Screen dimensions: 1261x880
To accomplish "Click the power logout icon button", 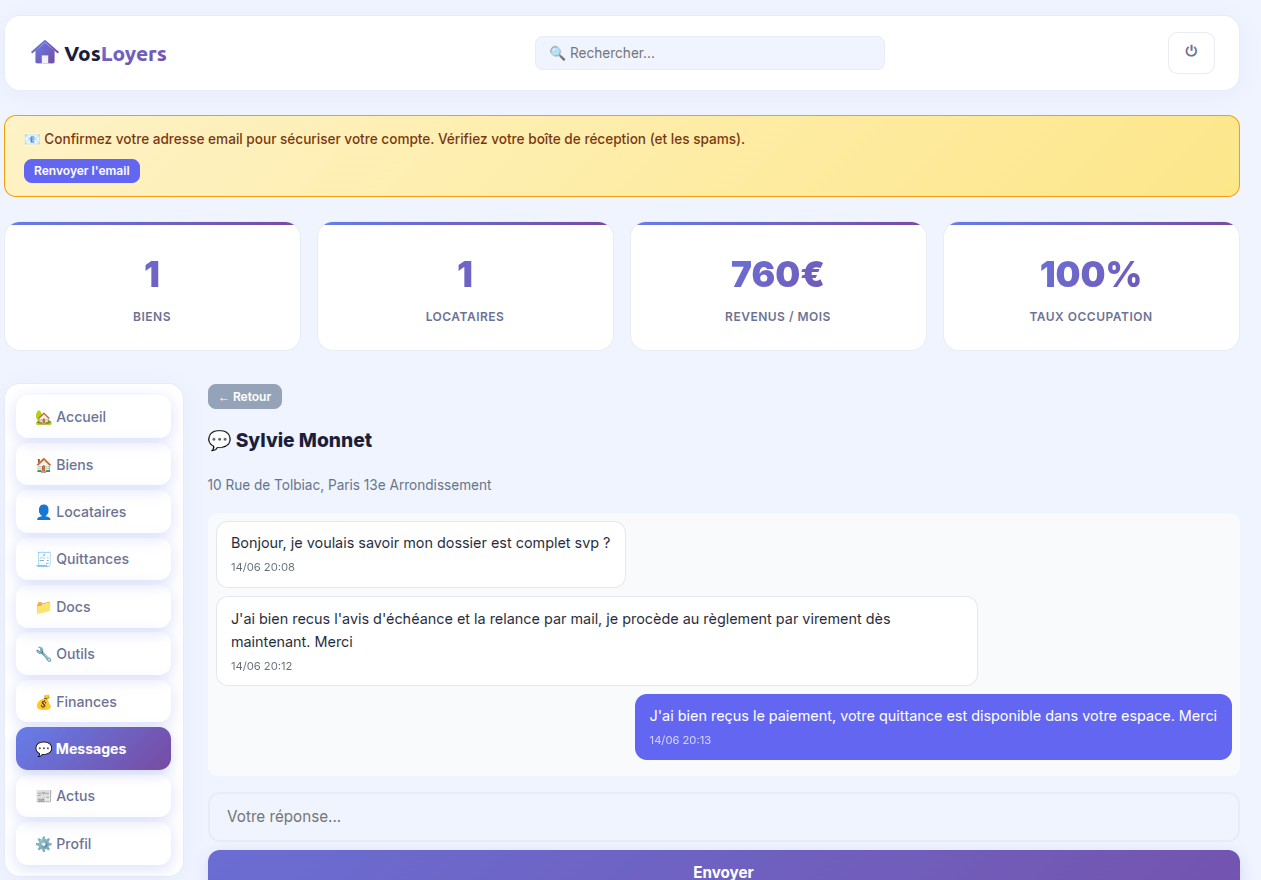I will click(1191, 53).
